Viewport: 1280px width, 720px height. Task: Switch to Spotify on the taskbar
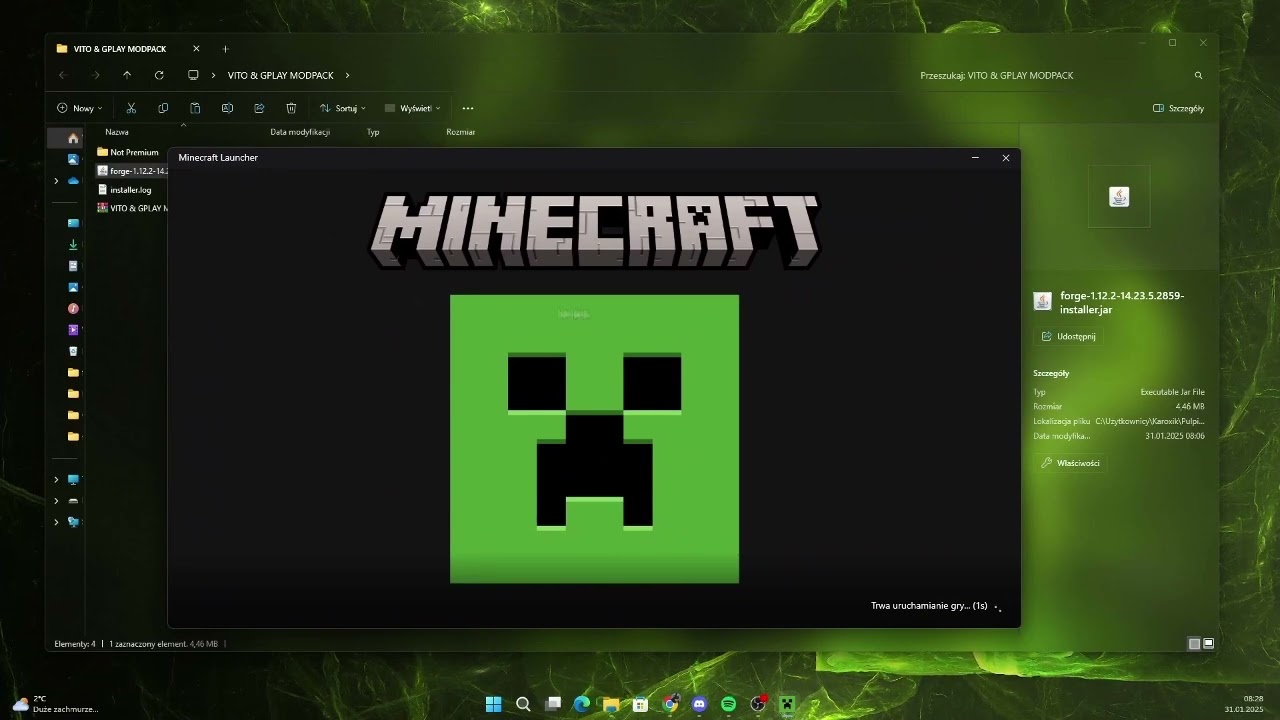(x=728, y=704)
